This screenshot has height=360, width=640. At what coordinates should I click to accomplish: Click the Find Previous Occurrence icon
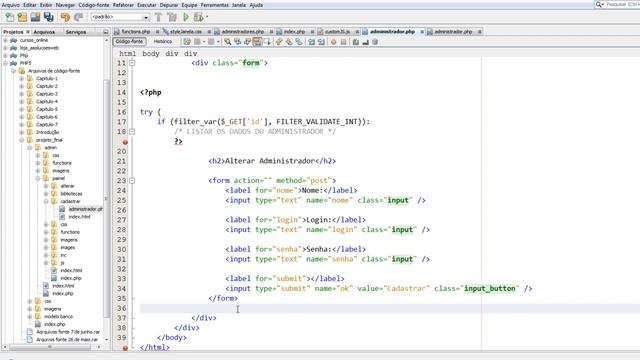coord(237,42)
